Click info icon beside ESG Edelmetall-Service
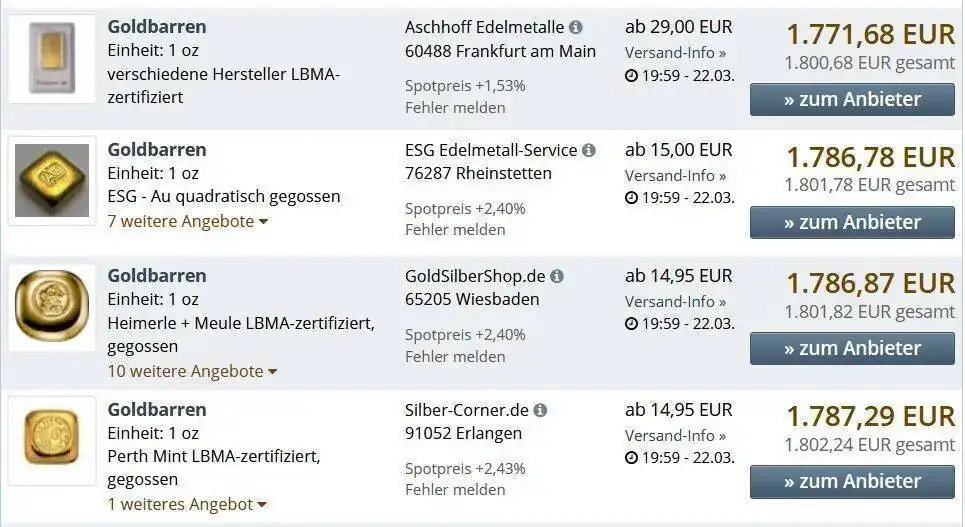The height and width of the screenshot is (527, 965). click(x=589, y=150)
